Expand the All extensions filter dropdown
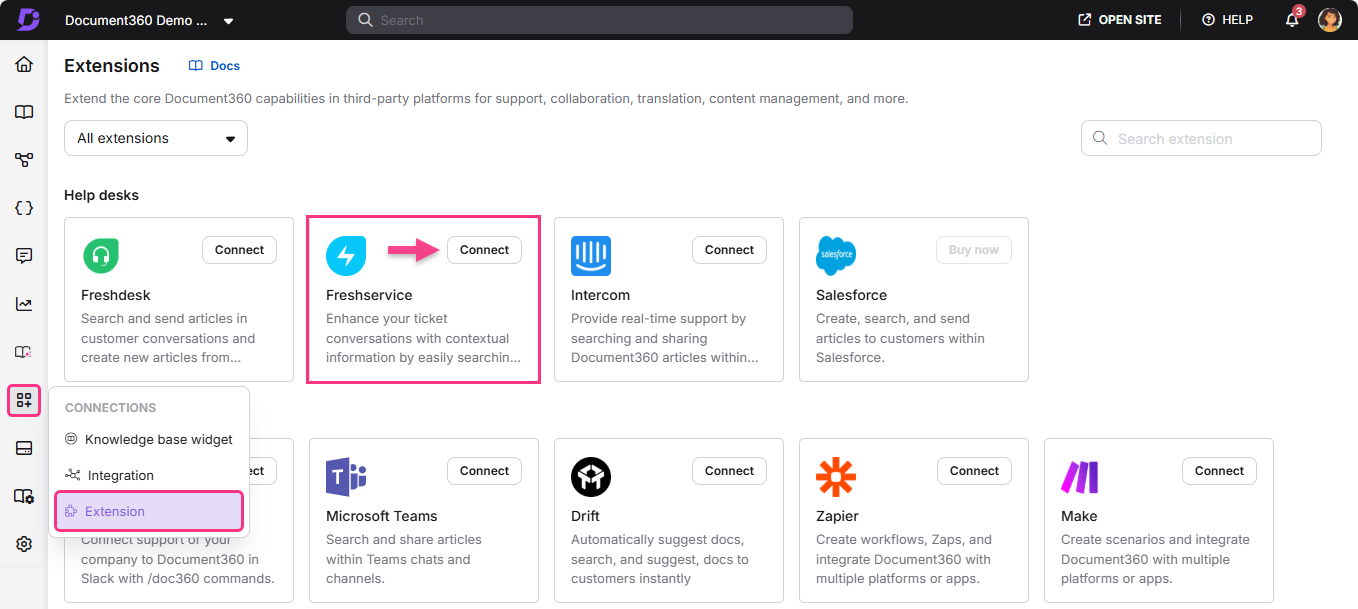 click(x=155, y=138)
